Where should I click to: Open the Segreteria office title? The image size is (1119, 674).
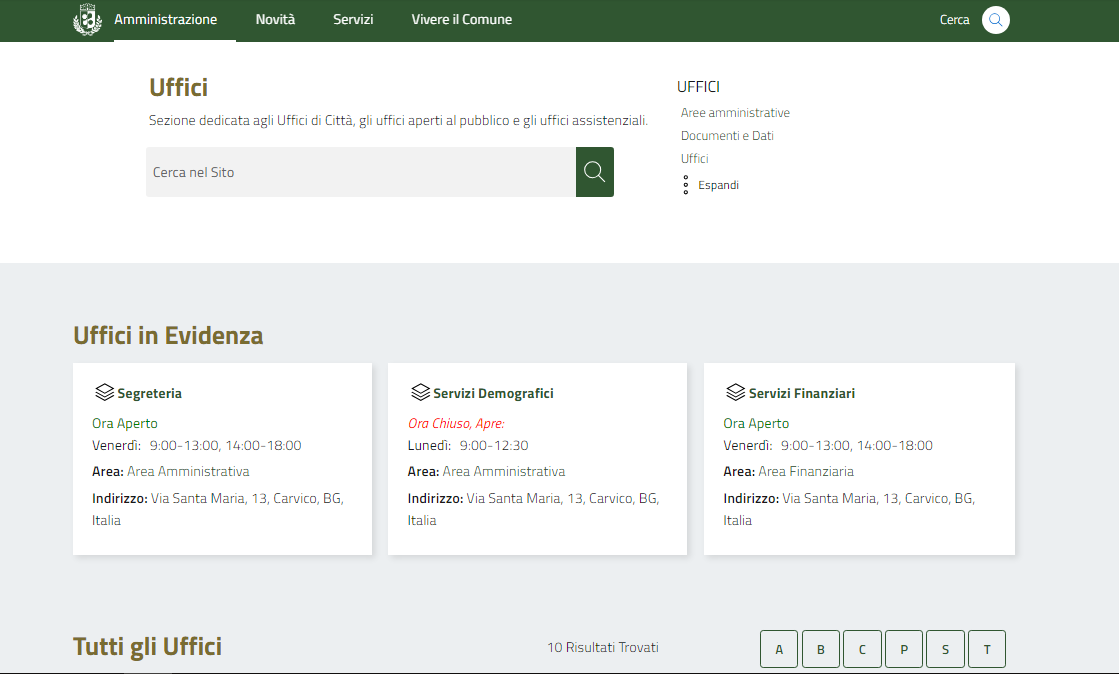149,393
